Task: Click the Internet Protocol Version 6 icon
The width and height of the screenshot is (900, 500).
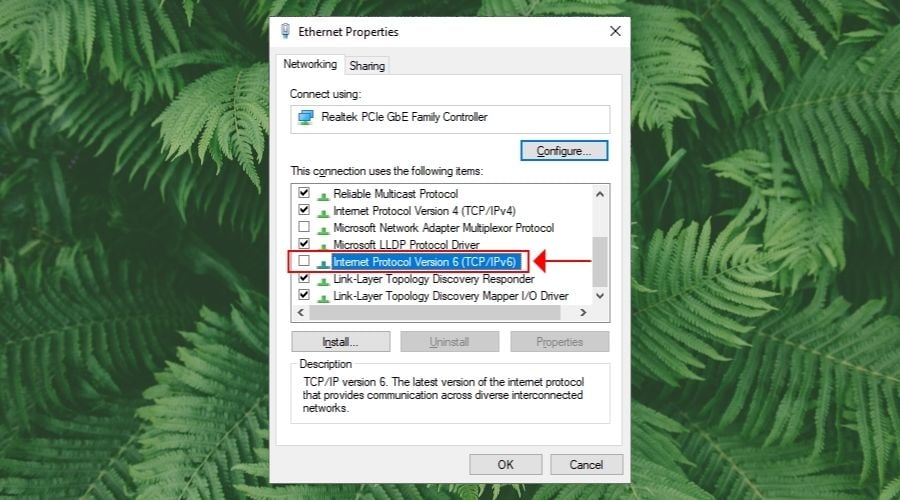Action: tap(323, 263)
